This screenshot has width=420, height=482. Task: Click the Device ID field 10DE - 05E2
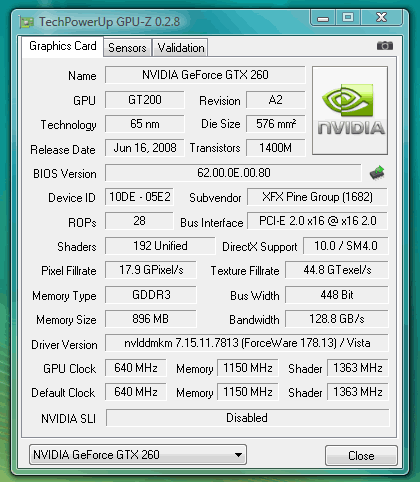[x=139, y=197]
